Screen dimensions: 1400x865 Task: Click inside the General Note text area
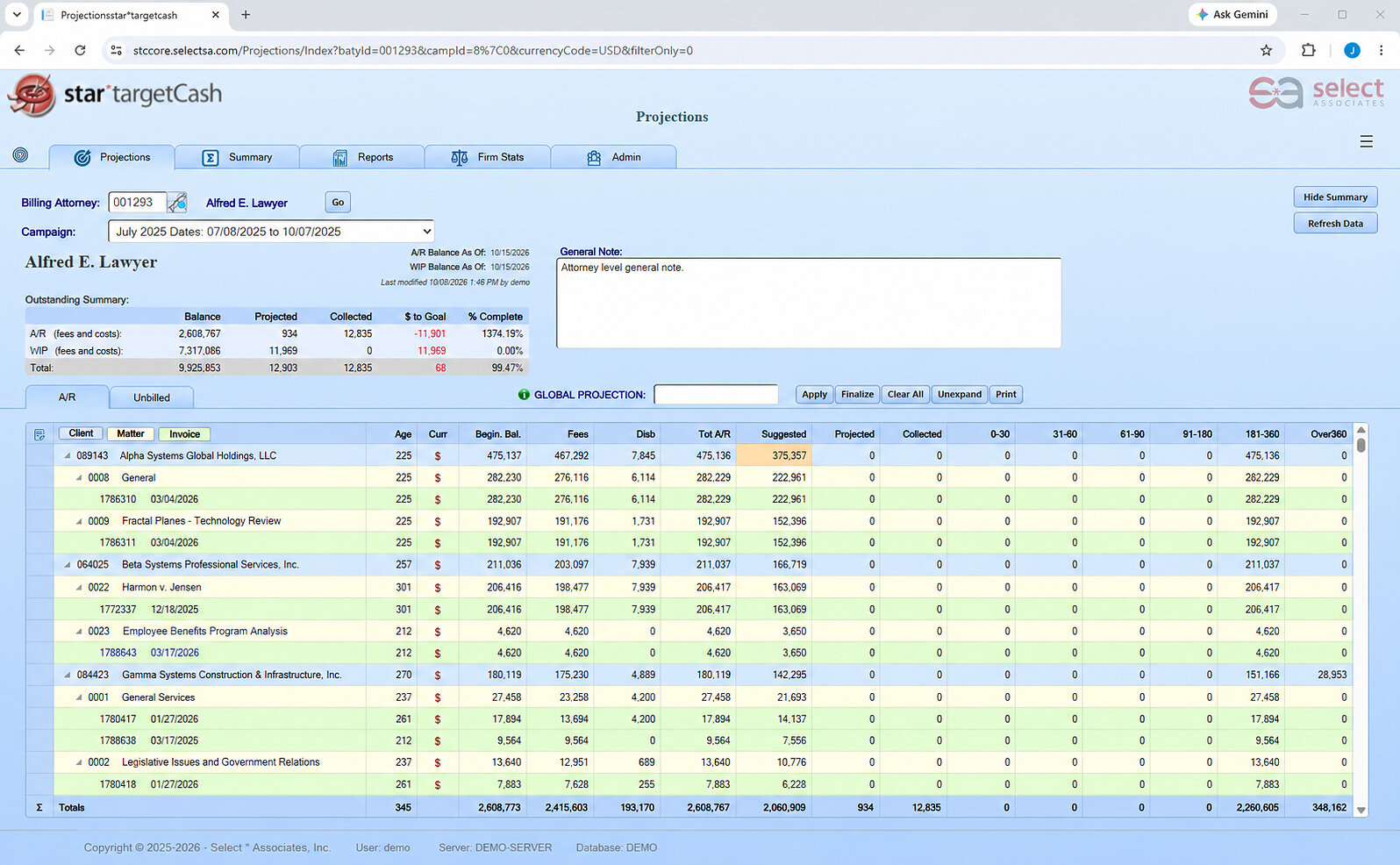pyautogui.click(x=809, y=303)
